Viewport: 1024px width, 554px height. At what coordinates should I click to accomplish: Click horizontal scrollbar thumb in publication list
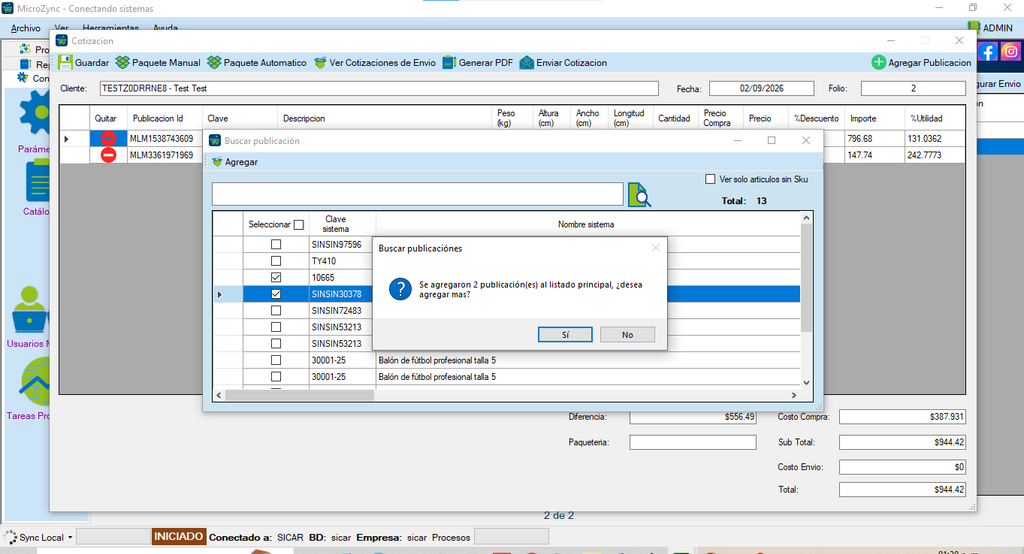pyautogui.click(x=300, y=395)
